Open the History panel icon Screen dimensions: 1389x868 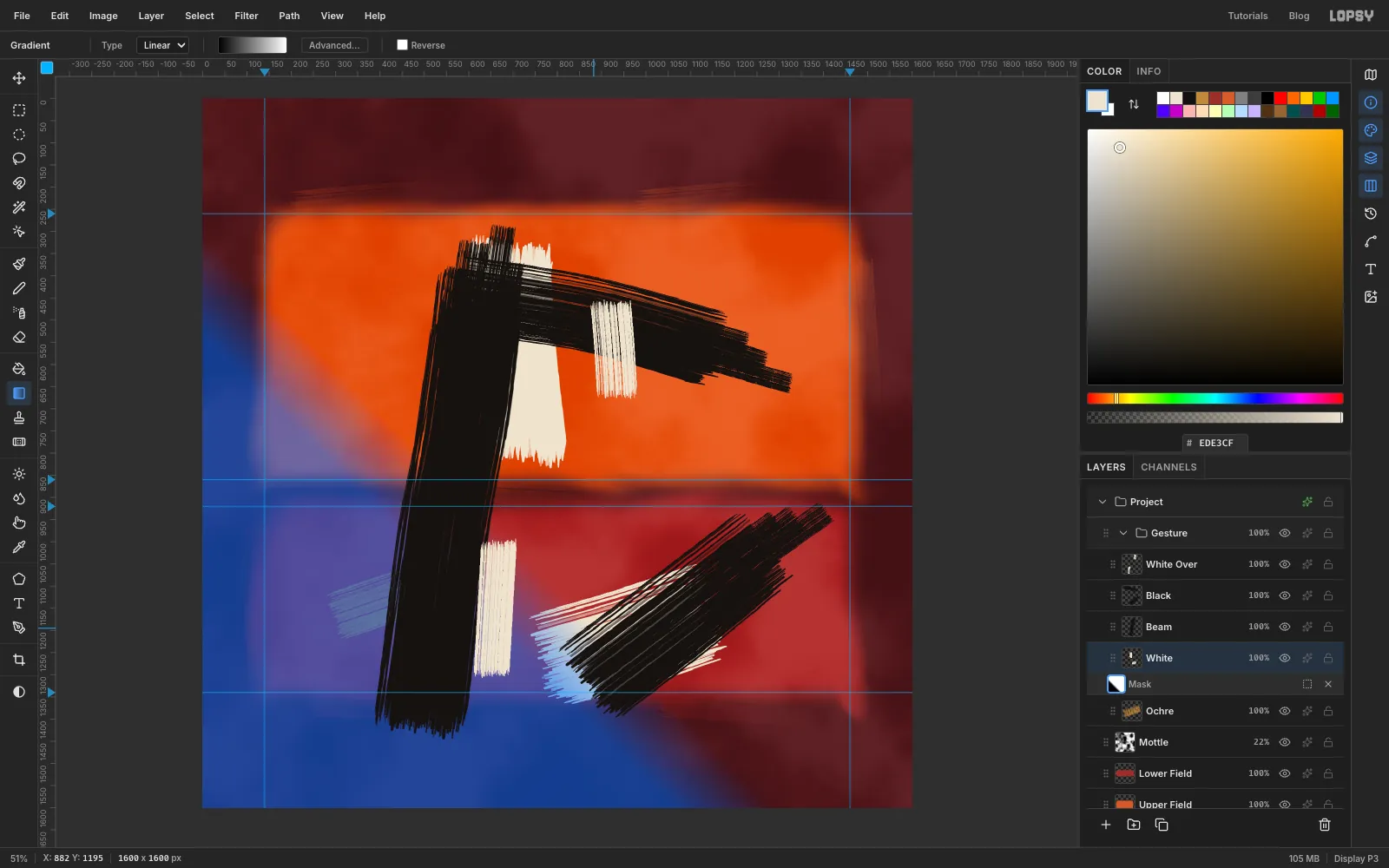[1371, 214]
